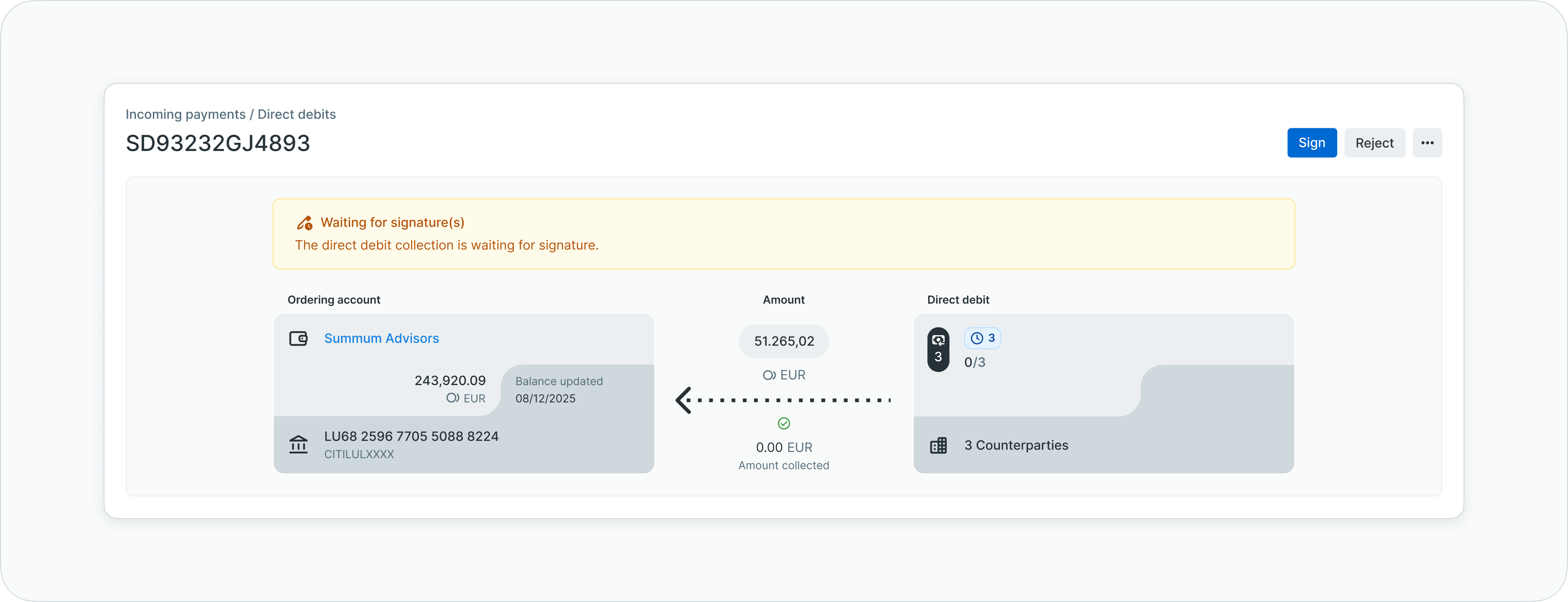Click the Incoming payments / Direct debits breadcrumb
Image resolution: width=1568 pixels, height=602 pixels.
[x=230, y=114]
